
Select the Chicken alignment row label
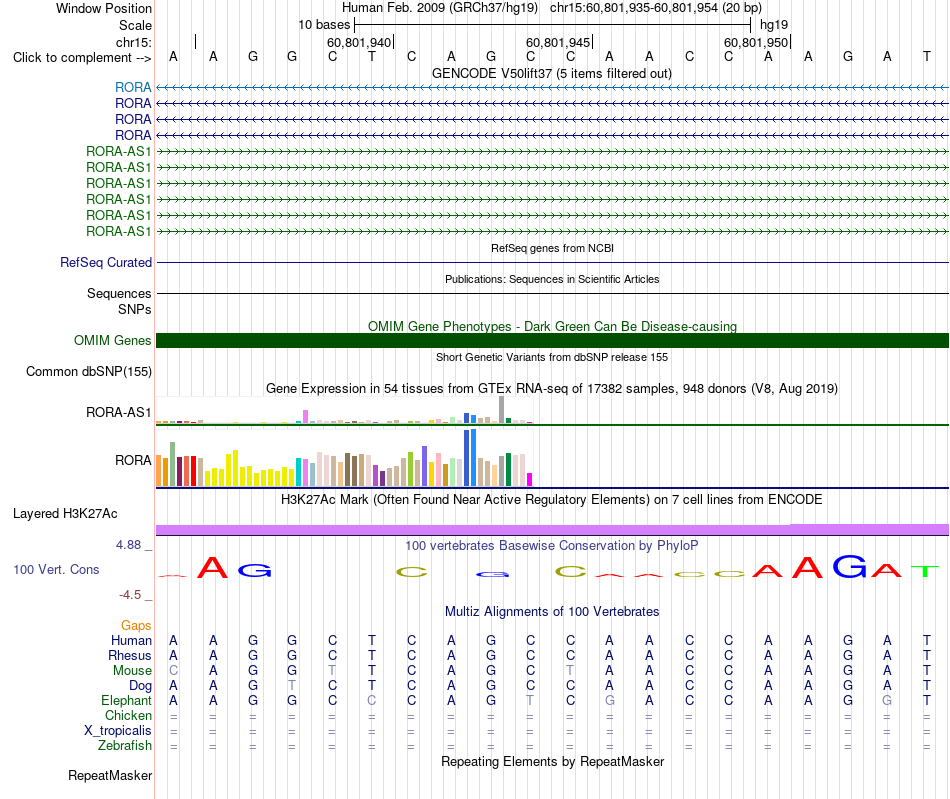tap(128, 716)
